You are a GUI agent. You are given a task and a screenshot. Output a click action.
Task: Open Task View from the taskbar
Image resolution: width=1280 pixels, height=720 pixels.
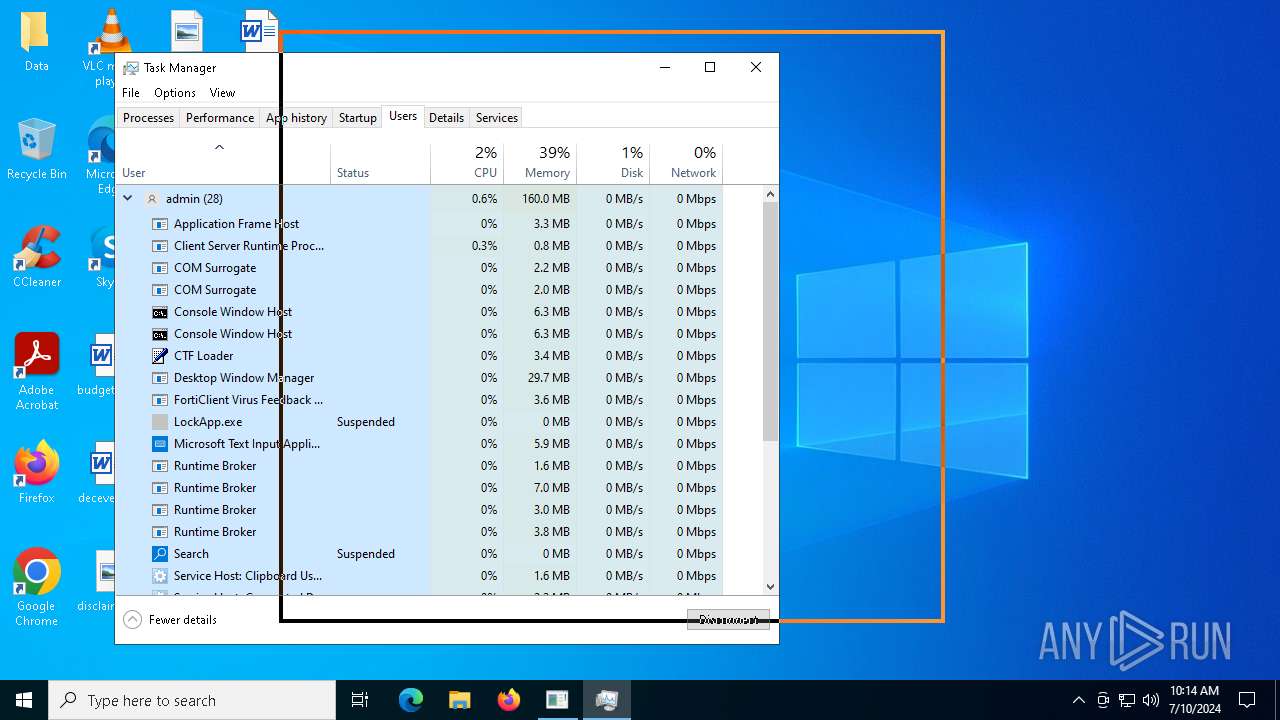[x=360, y=700]
